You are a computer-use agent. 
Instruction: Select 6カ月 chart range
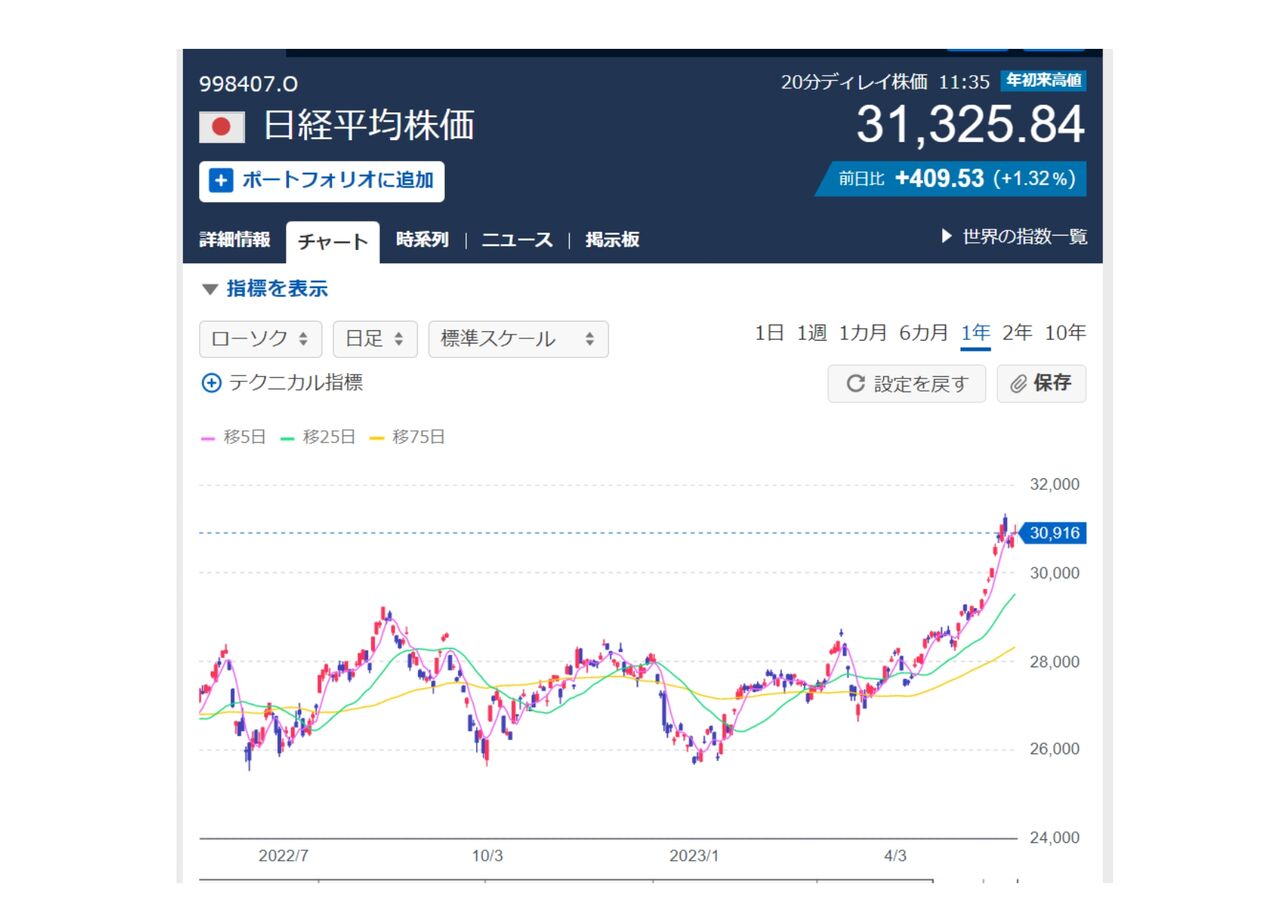click(924, 334)
